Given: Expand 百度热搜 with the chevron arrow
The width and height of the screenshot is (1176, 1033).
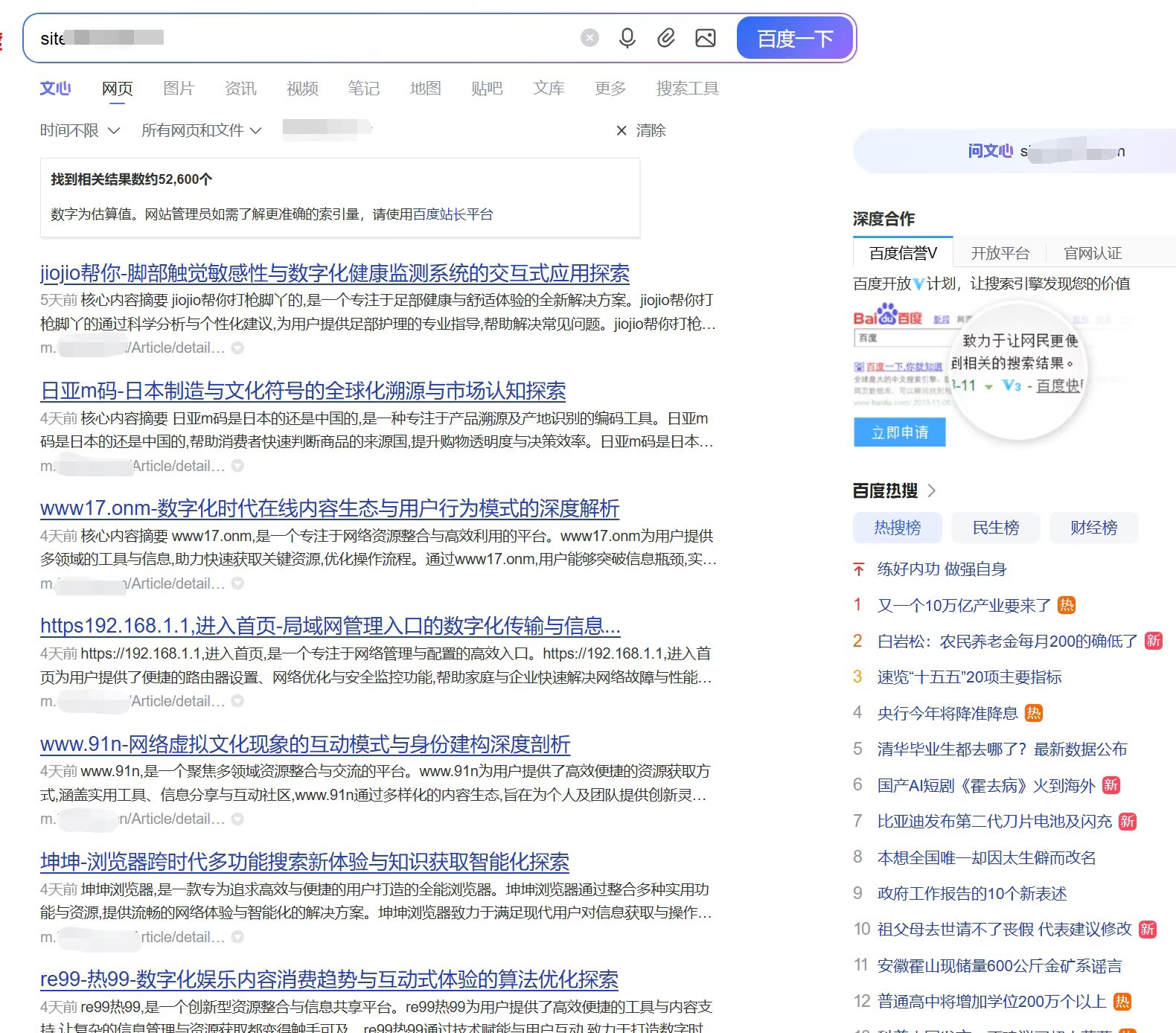Looking at the screenshot, I should pos(932,490).
